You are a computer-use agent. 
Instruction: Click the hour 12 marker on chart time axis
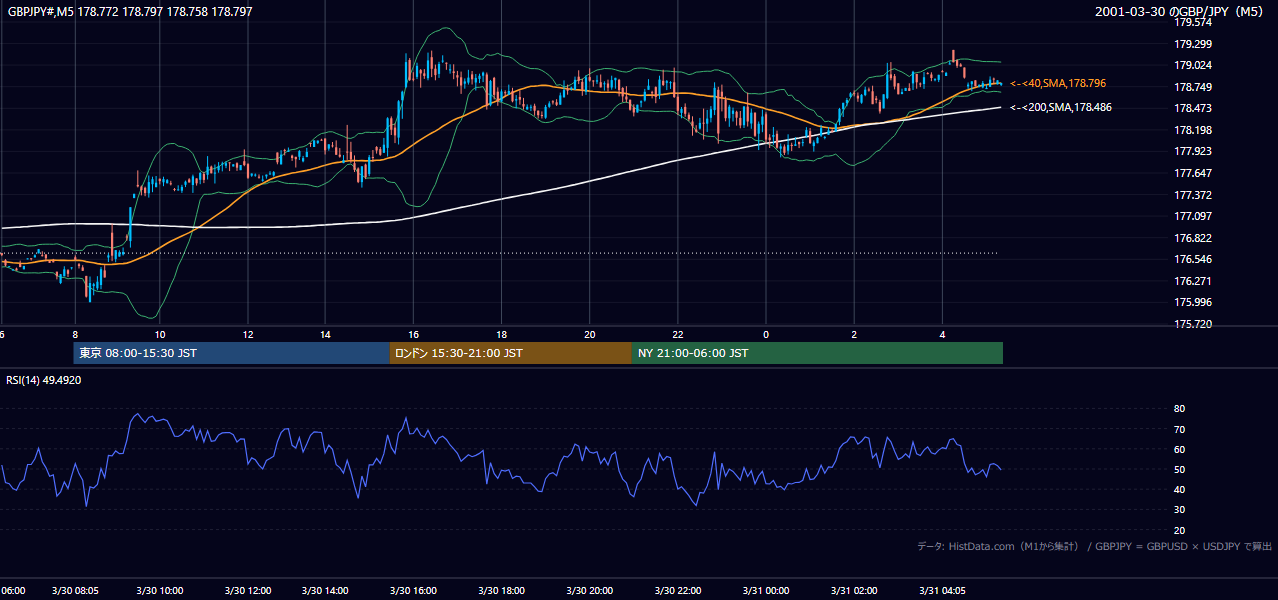[248, 334]
